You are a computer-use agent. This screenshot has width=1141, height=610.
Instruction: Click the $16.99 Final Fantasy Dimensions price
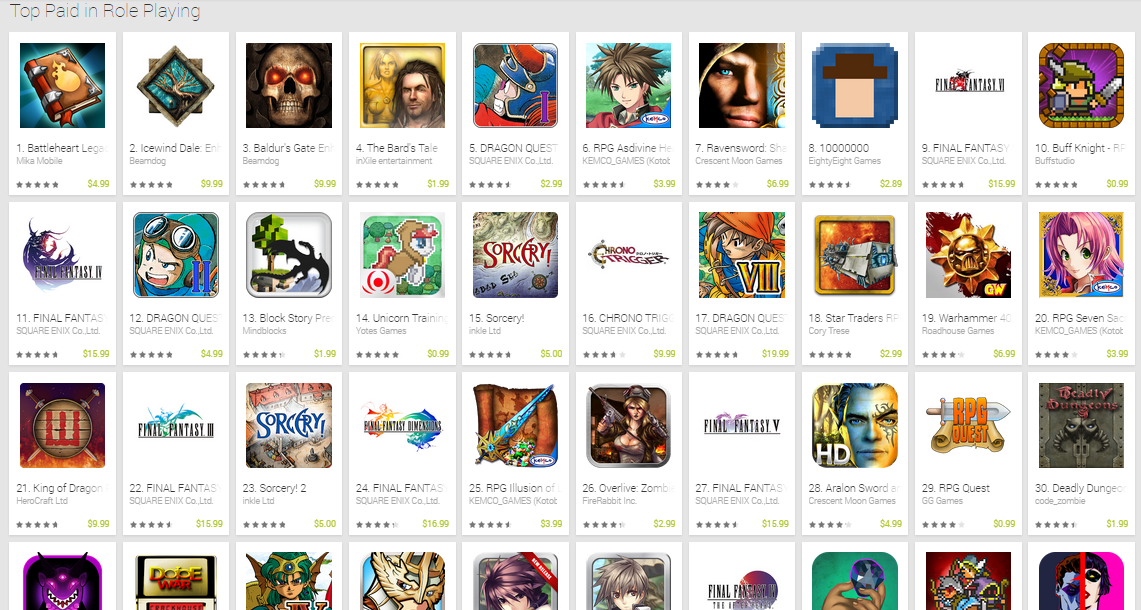pyautogui.click(x=435, y=523)
